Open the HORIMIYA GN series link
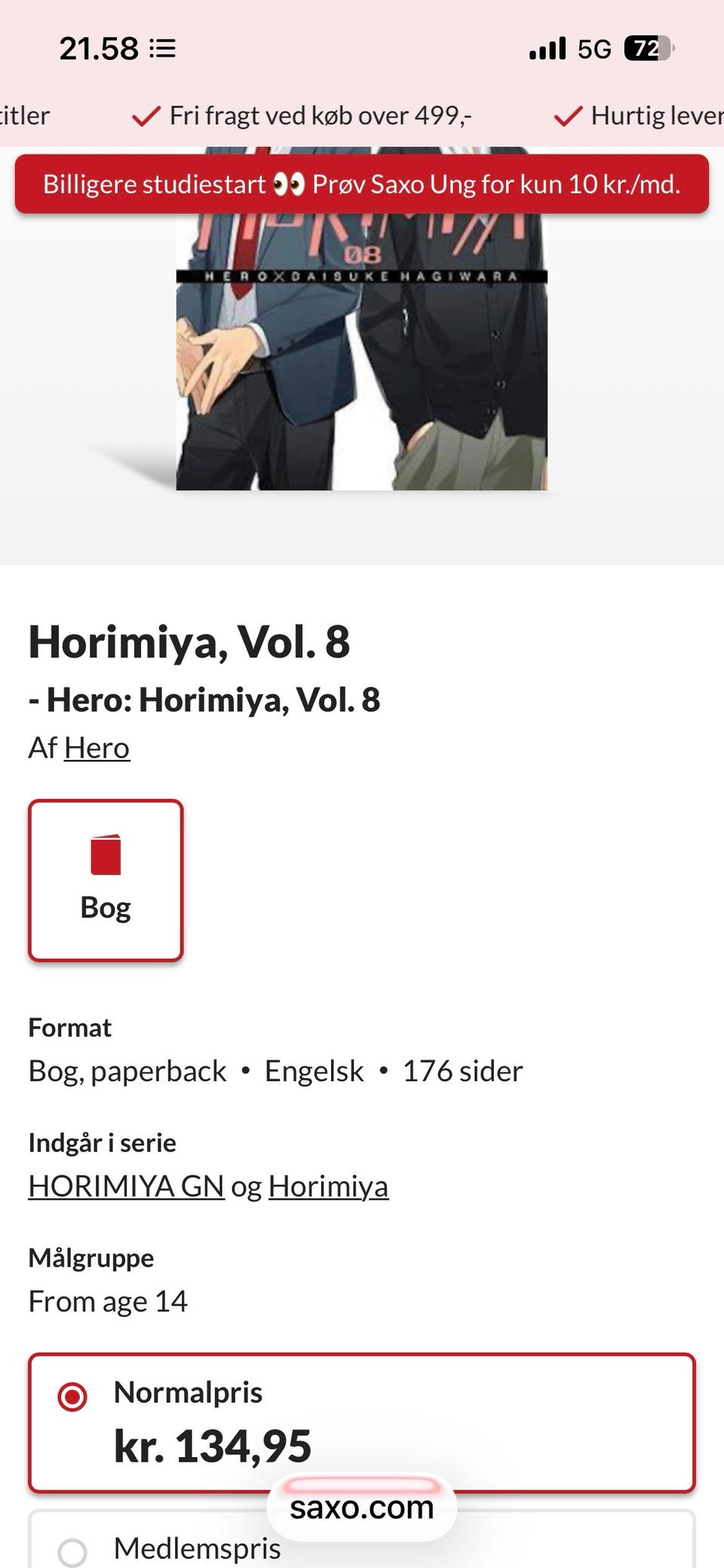Image resolution: width=724 pixels, height=1568 pixels. coord(126,1186)
